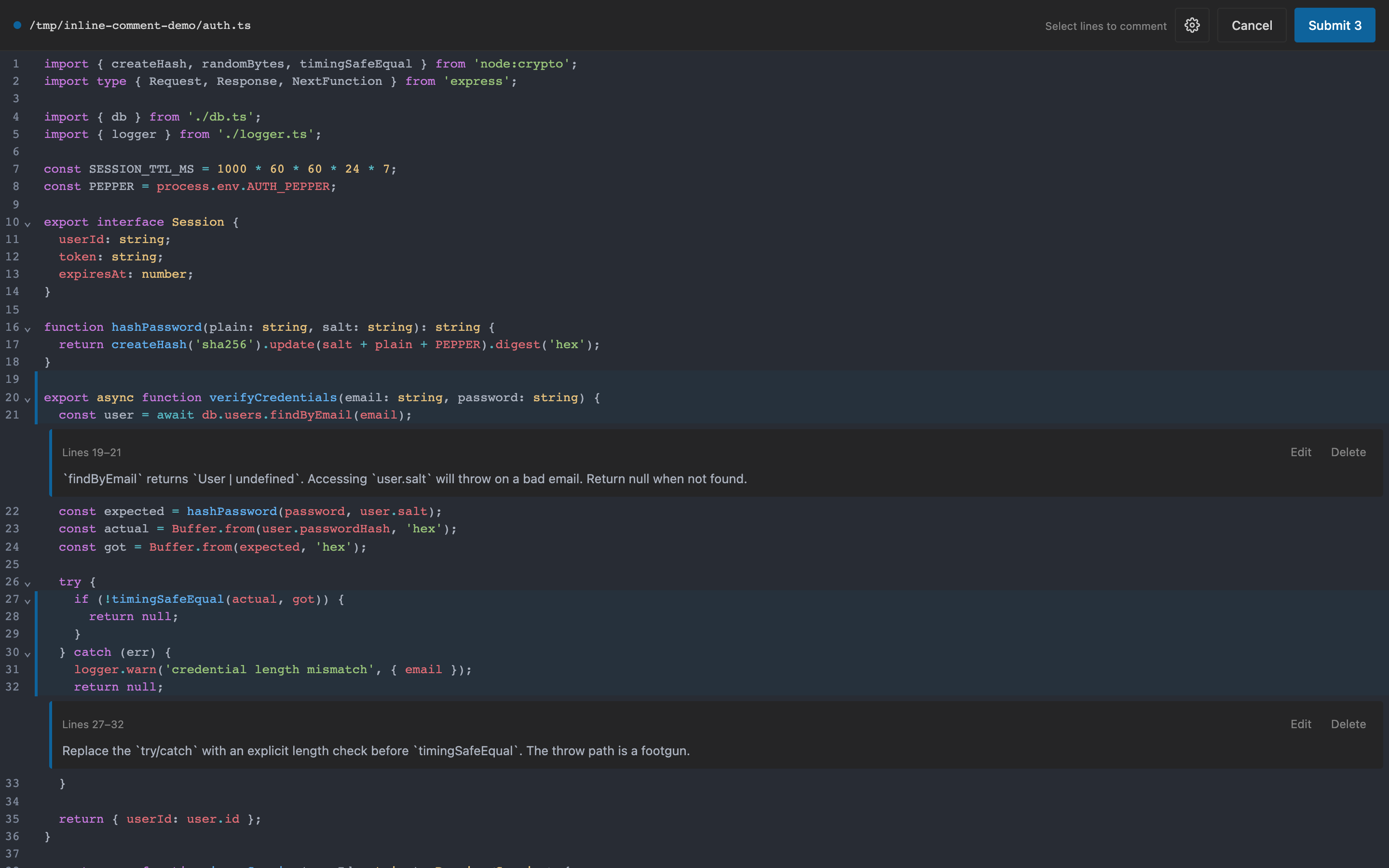The height and width of the screenshot is (868, 1389).
Task: Click 'express' import string on line 2
Action: [477, 81]
